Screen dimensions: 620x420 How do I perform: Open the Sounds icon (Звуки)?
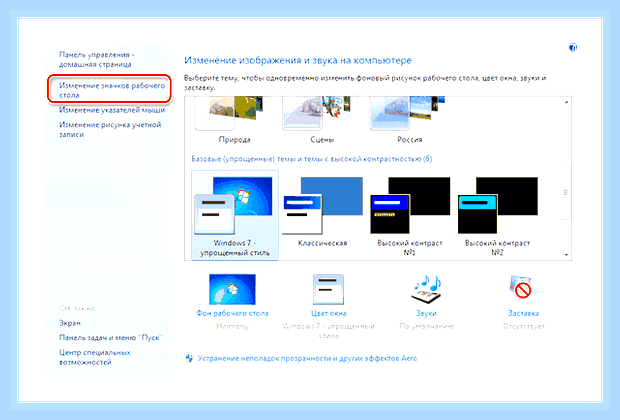426,289
